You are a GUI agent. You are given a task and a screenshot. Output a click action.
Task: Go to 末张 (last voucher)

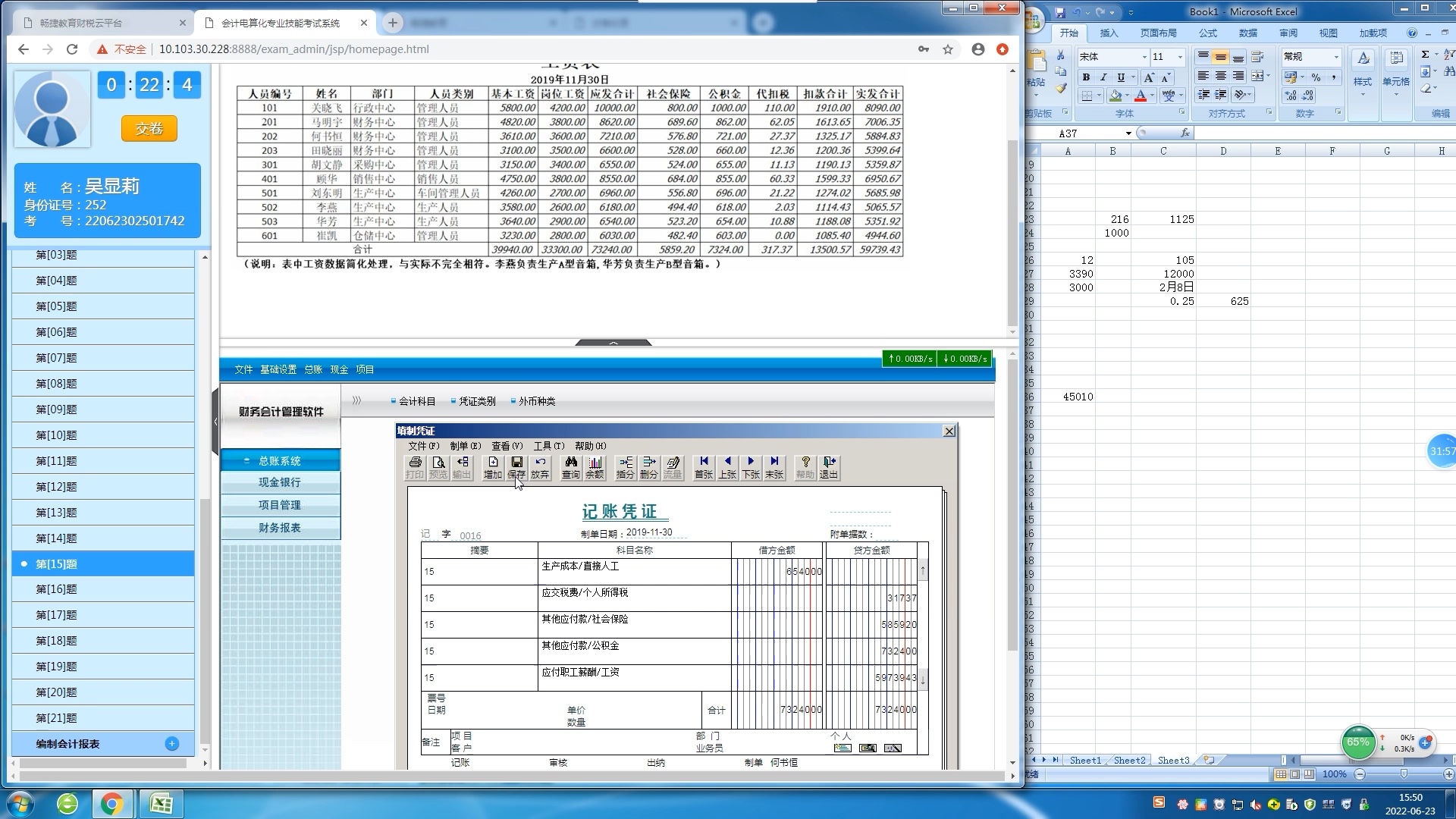click(x=774, y=467)
